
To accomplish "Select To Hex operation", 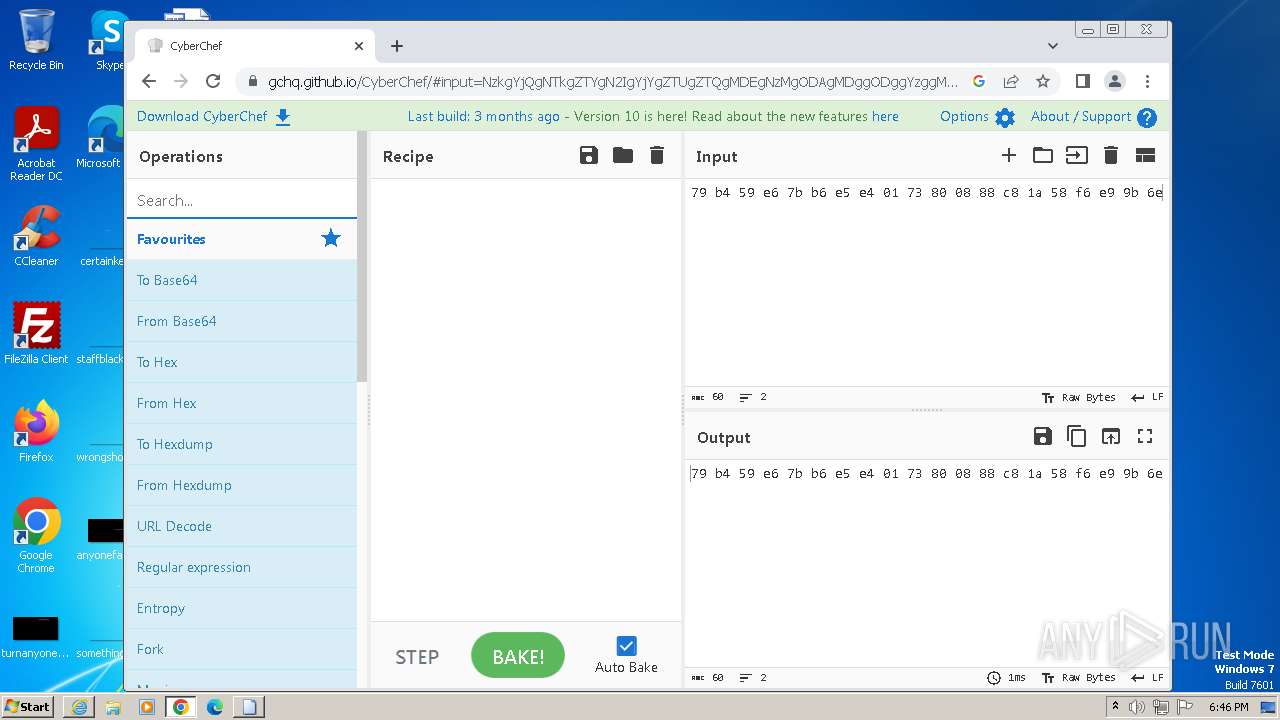I will pos(241,362).
